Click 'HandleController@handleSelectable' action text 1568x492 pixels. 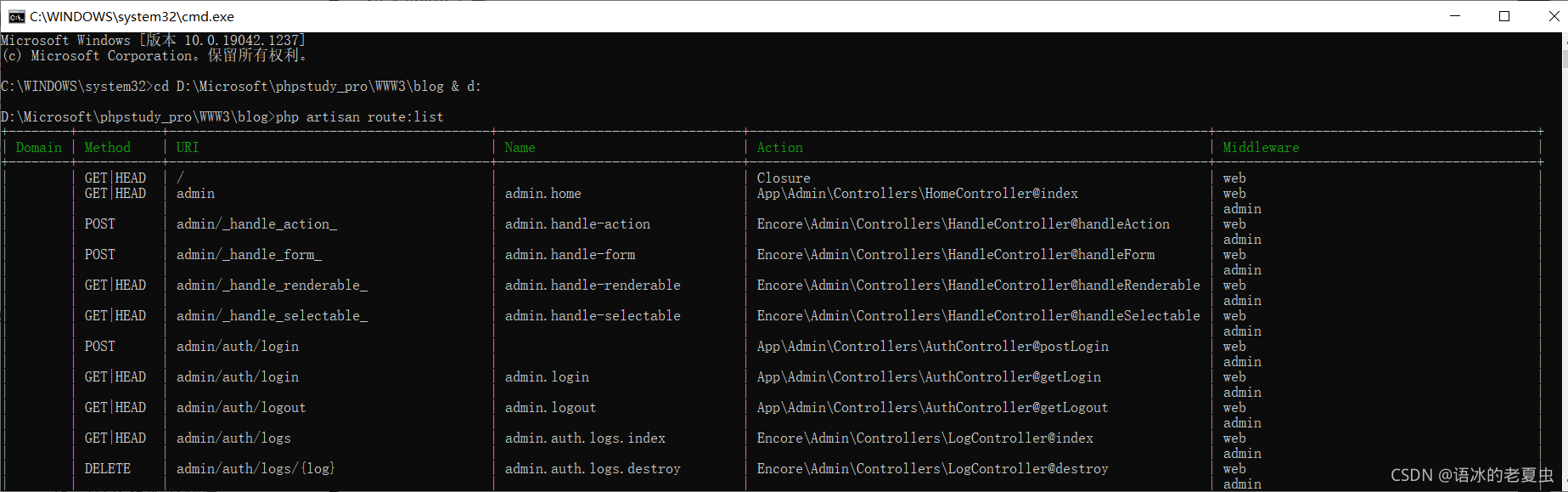(x=1074, y=316)
